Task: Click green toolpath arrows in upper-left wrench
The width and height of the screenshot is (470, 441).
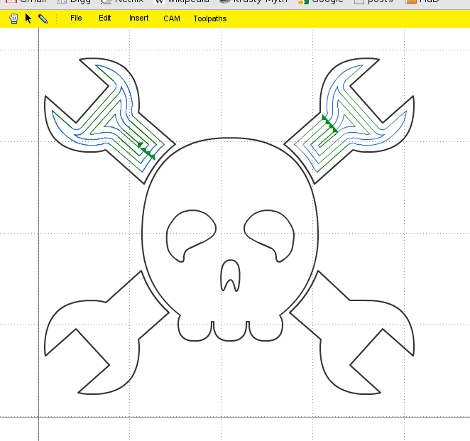Action: click(146, 151)
